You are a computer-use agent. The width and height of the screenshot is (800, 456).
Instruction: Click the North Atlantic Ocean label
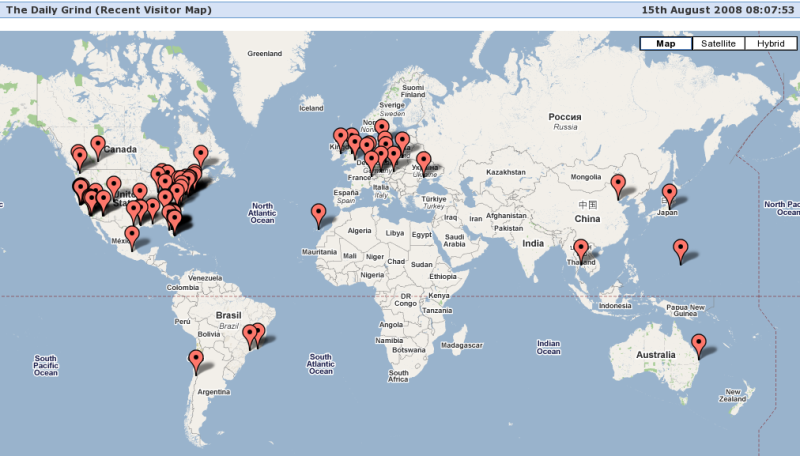[262, 213]
